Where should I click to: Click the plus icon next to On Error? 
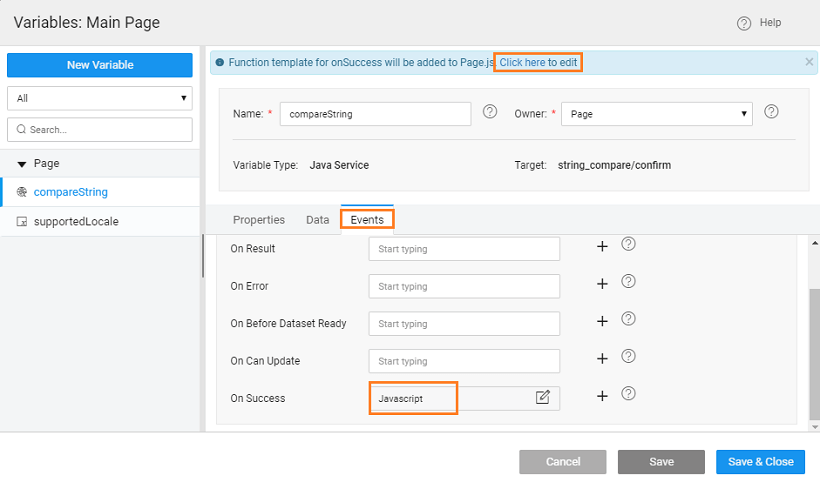pos(602,284)
